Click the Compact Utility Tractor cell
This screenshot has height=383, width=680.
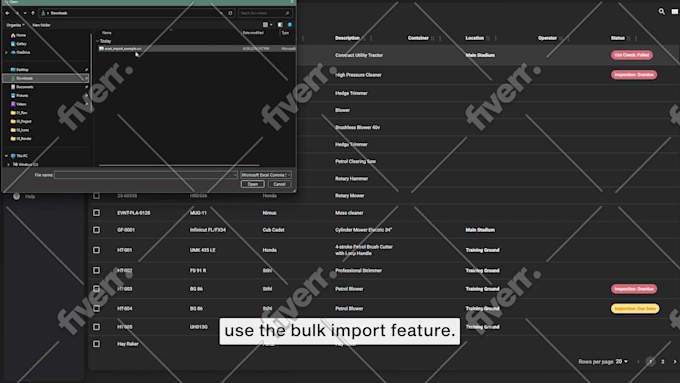[359, 56]
